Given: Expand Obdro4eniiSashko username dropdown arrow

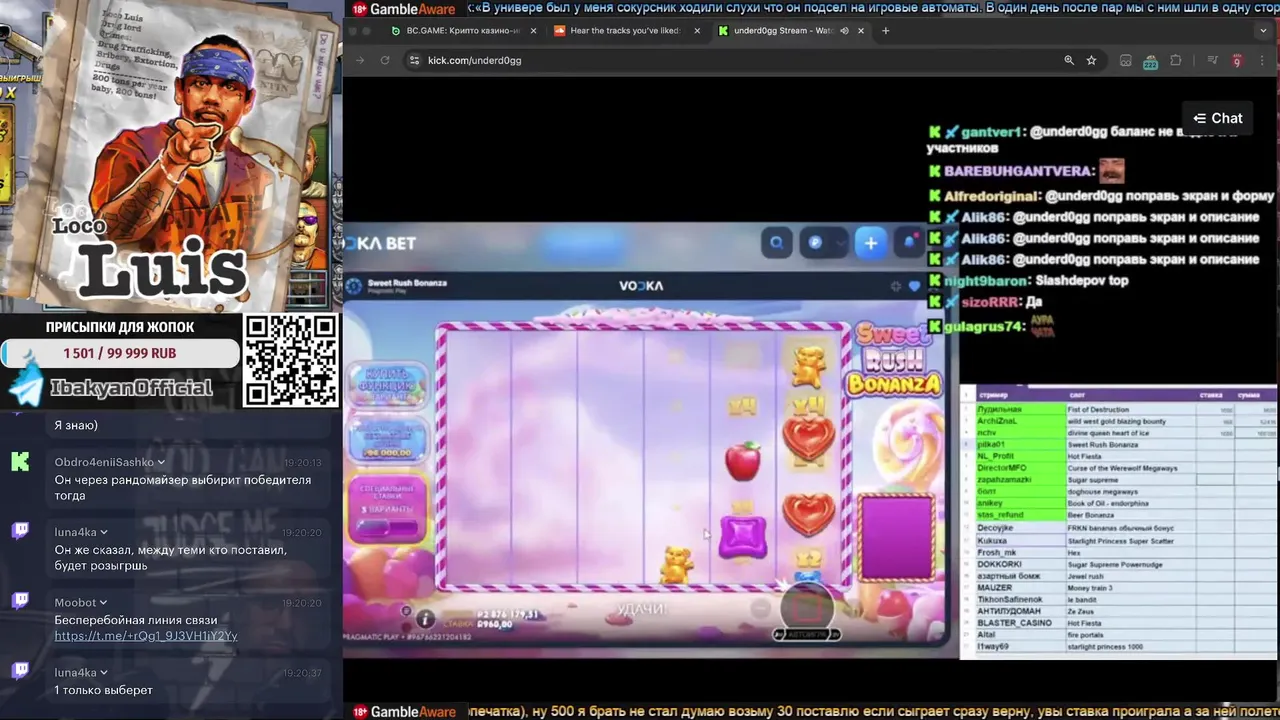Looking at the screenshot, I should click(161, 463).
